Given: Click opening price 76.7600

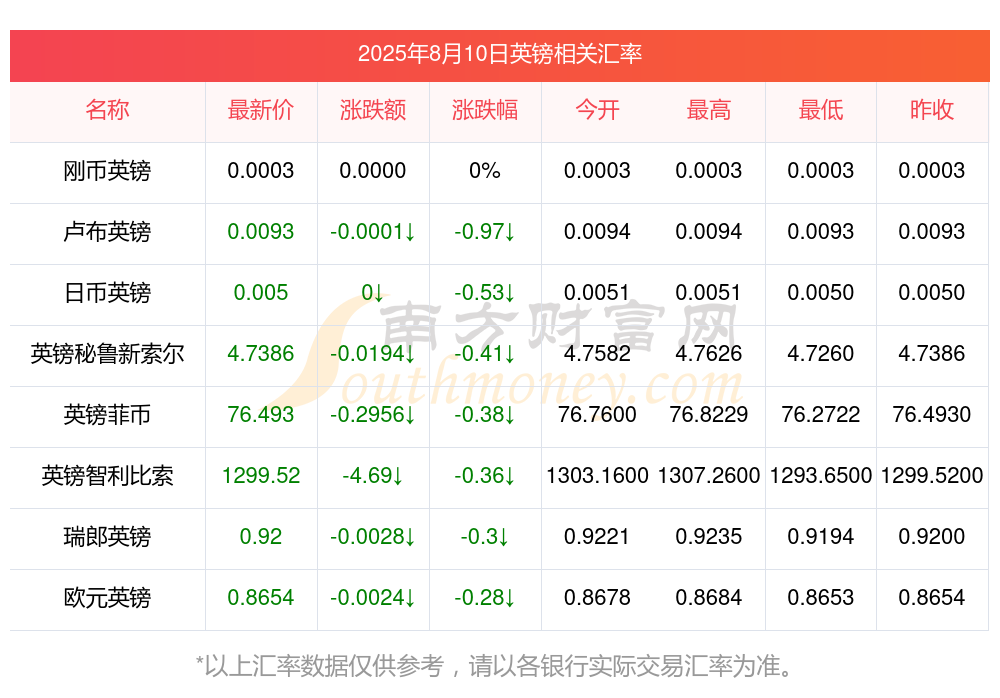Looking at the screenshot, I should 597,415.
